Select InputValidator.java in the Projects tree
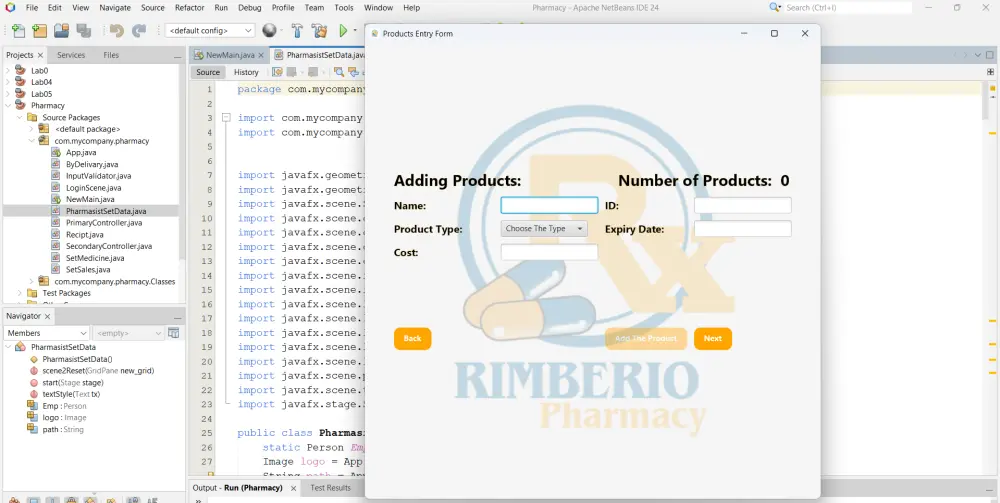 (98, 176)
